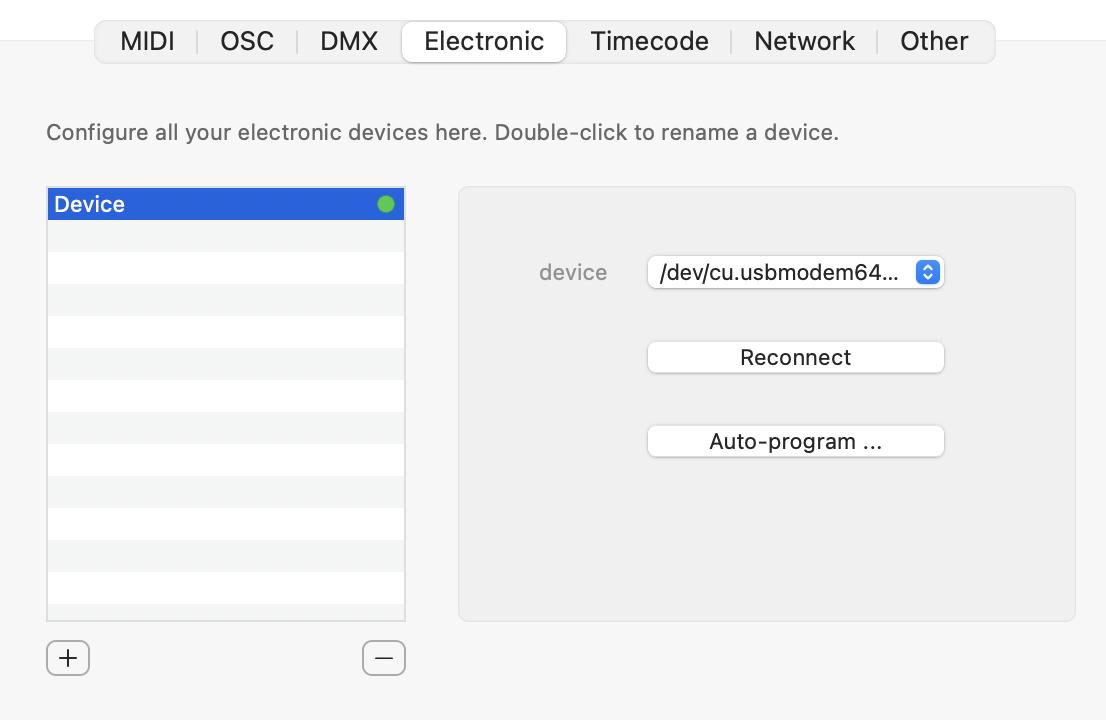
Task: Open the DMX tab
Action: (349, 42)
